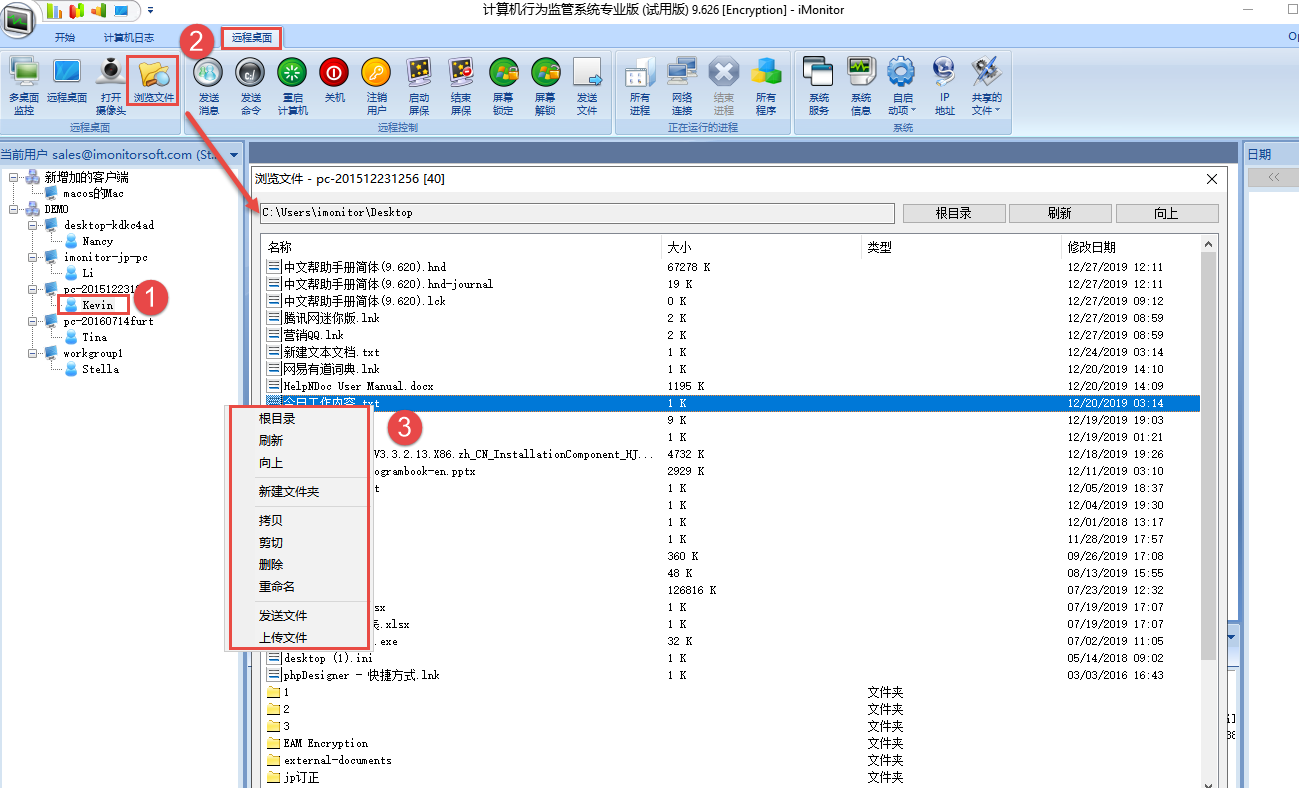This screenshot has height=788, width=1299.
Task: Open the 自启动项 dropdown in the toolbar
Action: click(902, 86)
